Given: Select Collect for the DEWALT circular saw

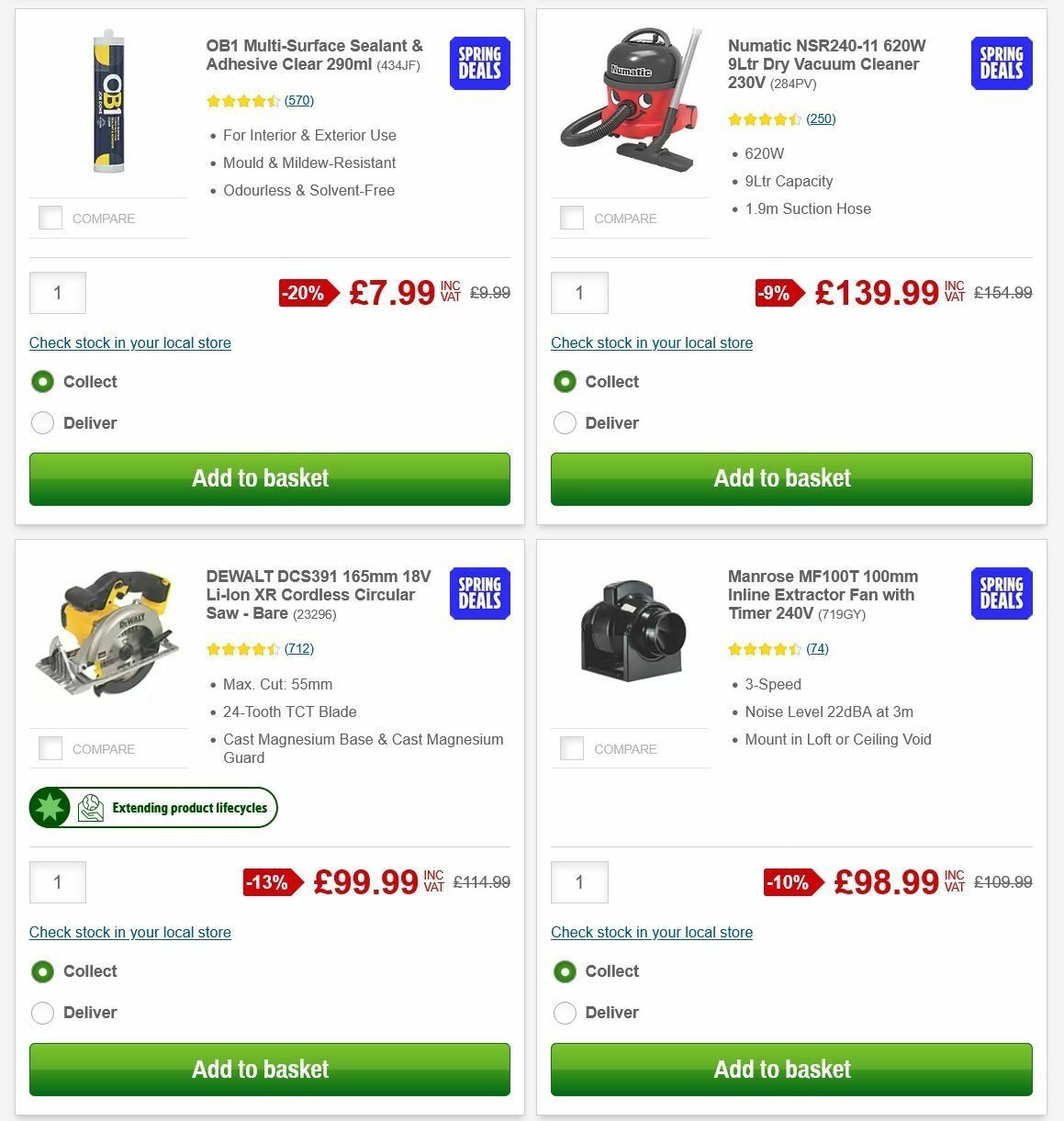Looking at the screenshot, I should click(x=42, y=970).
